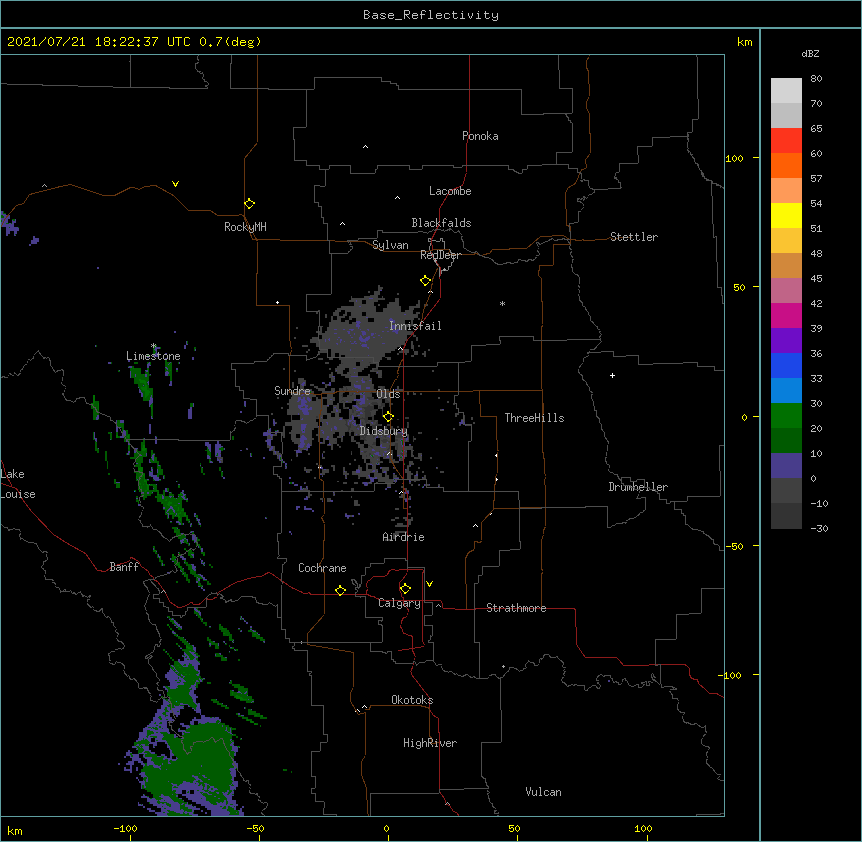Select the purple 39-36 dBZ legend swatch
Screen dimensions: 862x842
[x=786, y=340]
